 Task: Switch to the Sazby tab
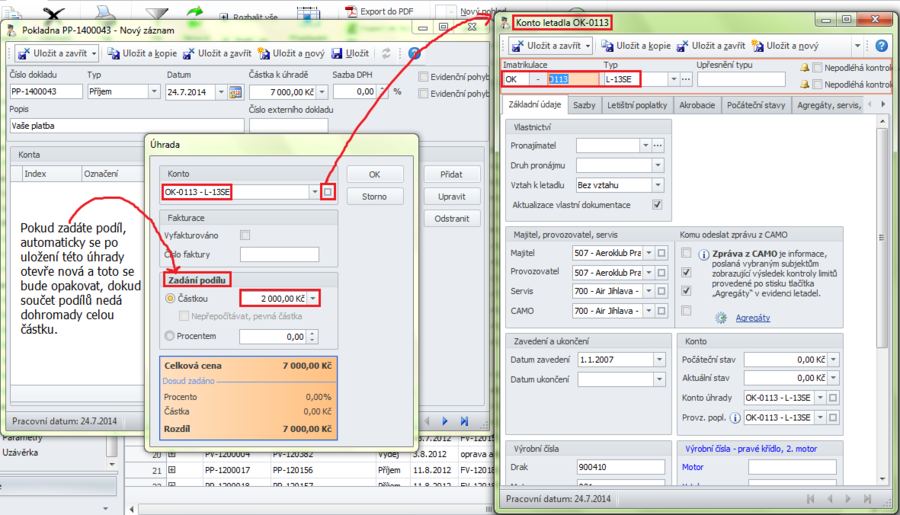pos(585,104)
